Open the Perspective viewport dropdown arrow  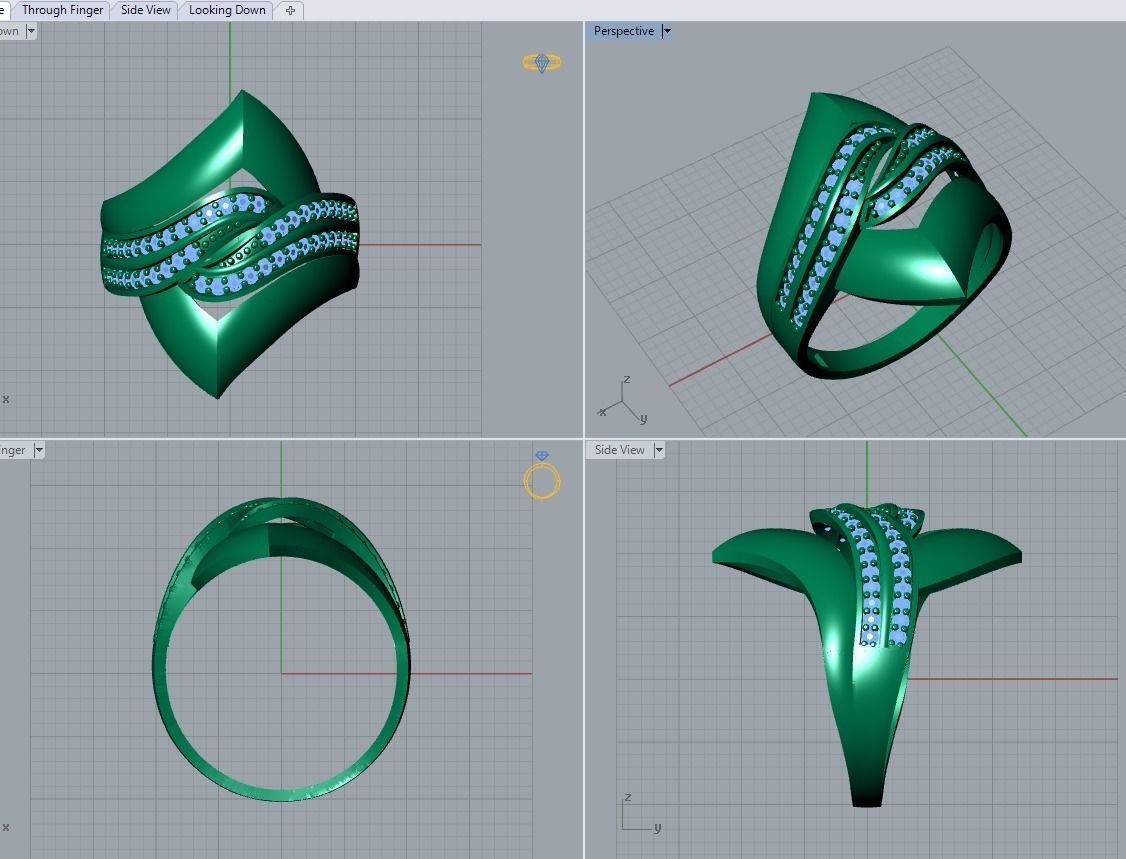[666, 31]
